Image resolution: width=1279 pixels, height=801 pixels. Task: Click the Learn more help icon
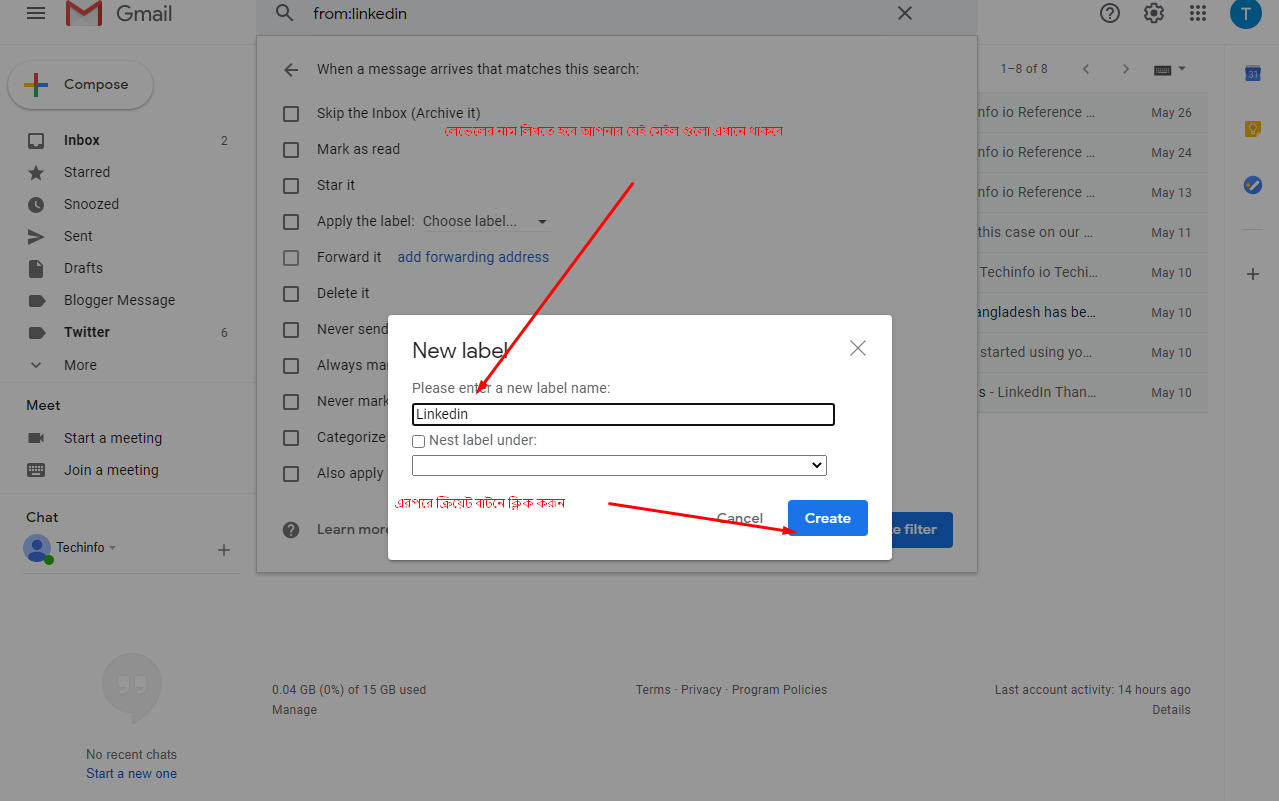[x=291, y=530]
